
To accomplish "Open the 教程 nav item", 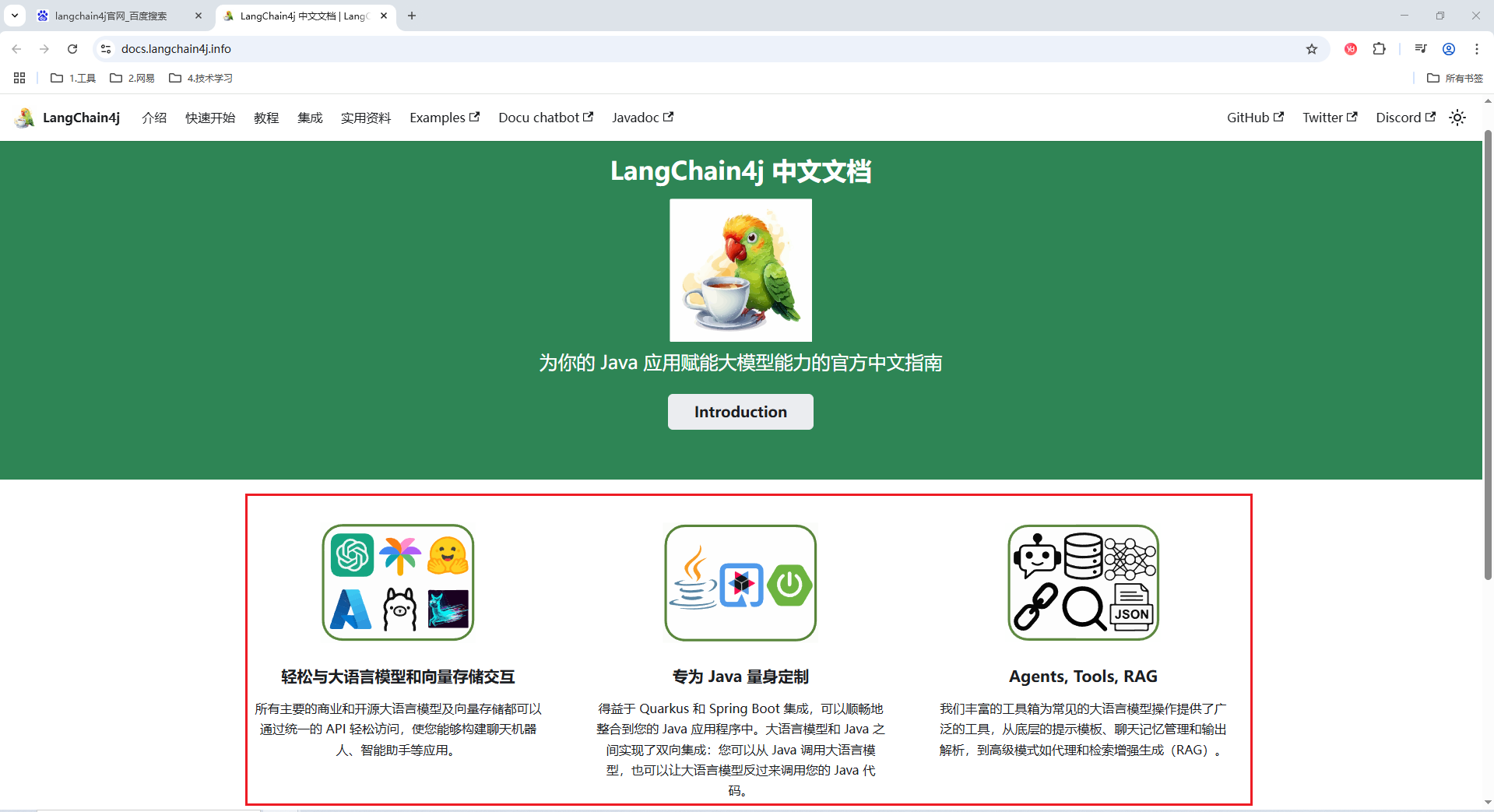I will pos(266,118).
